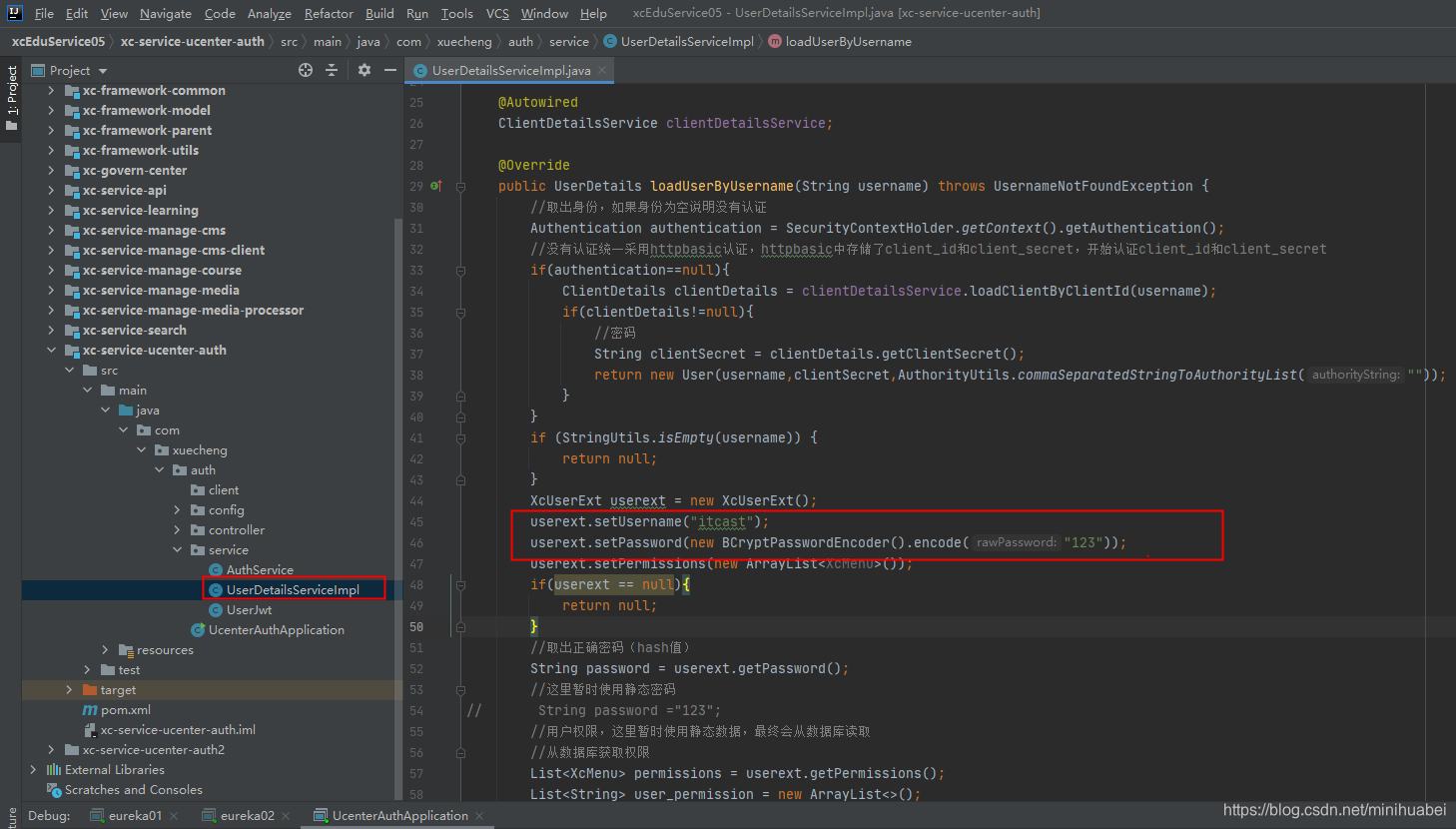Click the fold marker at line 29
The image size is (1456, 829).
coord(460,186)
